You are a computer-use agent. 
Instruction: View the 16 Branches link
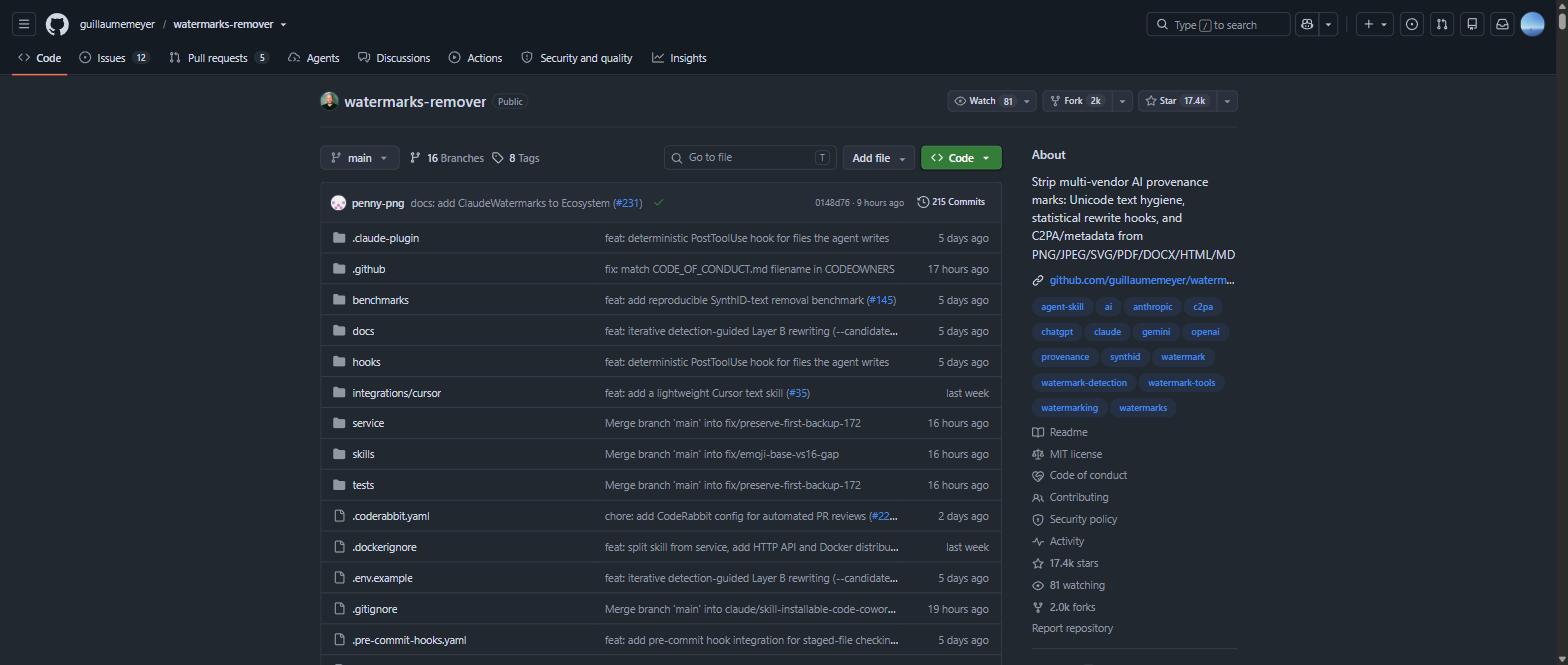tap(446, 158)
